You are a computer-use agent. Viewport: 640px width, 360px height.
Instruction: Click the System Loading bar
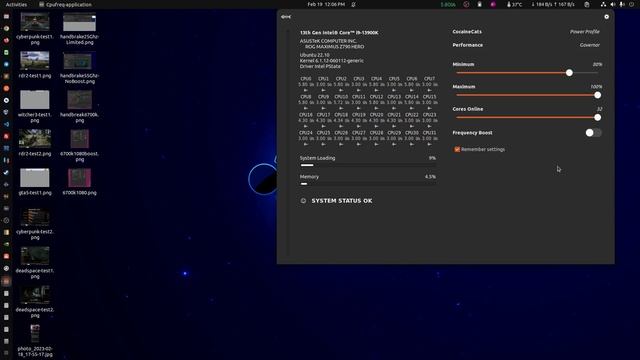pyautogui.click(x=368, y=165)
